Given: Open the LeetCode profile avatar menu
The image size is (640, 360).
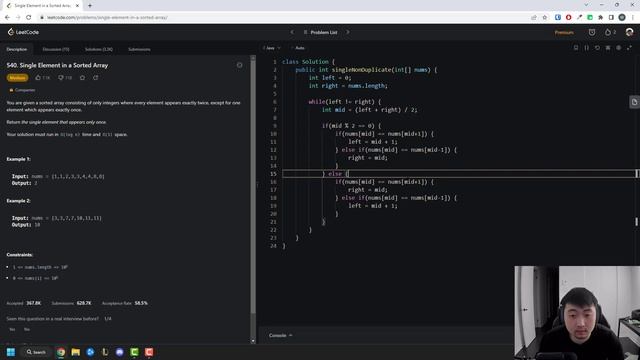Looking at the screenshot, I should pyautogui.click(x=629, y=32).
